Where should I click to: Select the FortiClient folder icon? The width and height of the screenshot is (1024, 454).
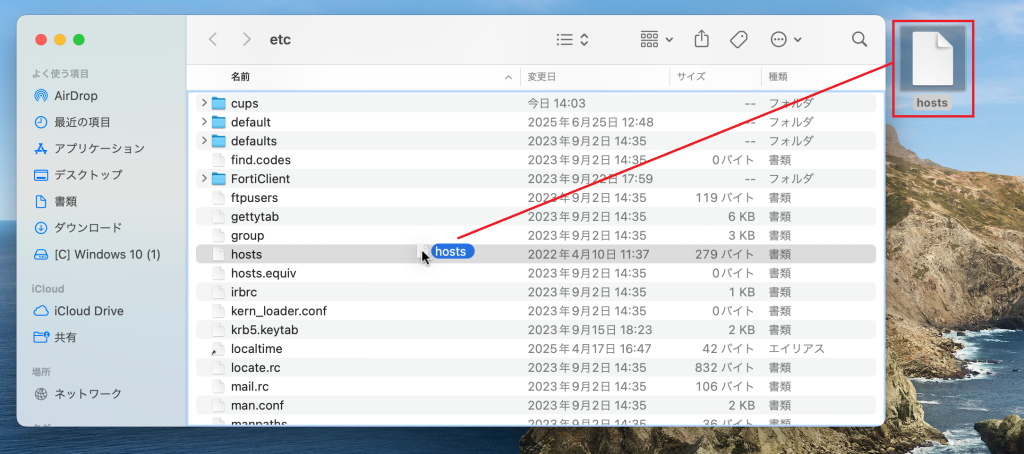coord(219,179)
